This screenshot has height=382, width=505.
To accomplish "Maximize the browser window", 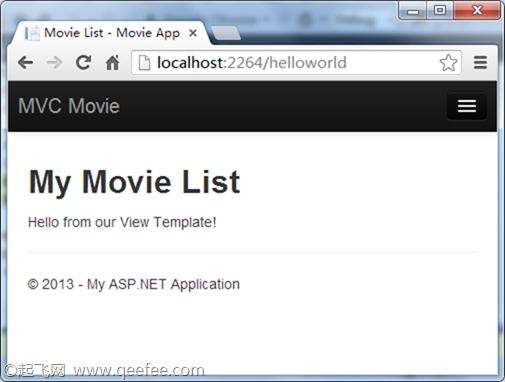I will pyautogui.click(x=440, y=11).
